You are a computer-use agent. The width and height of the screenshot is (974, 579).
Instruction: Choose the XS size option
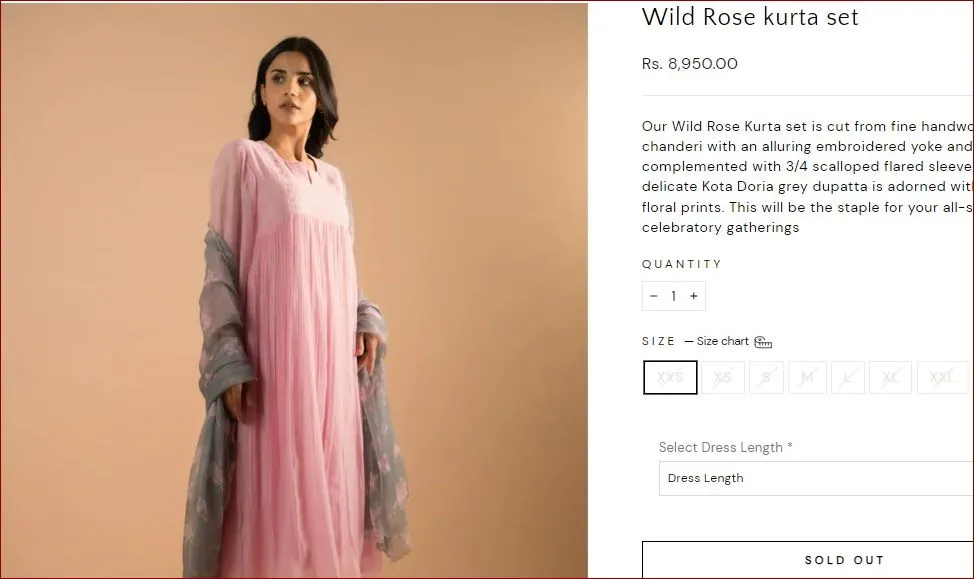[723, 378]
